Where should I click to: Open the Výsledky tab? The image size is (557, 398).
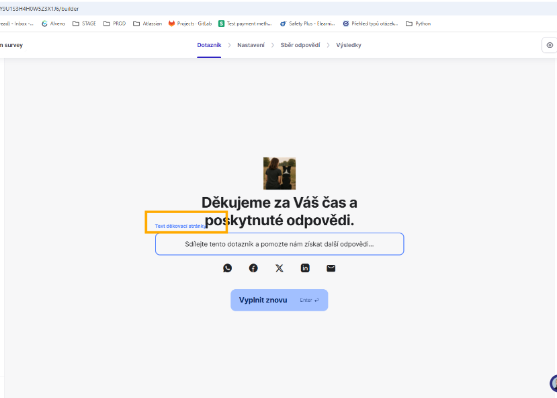point(348,45)
